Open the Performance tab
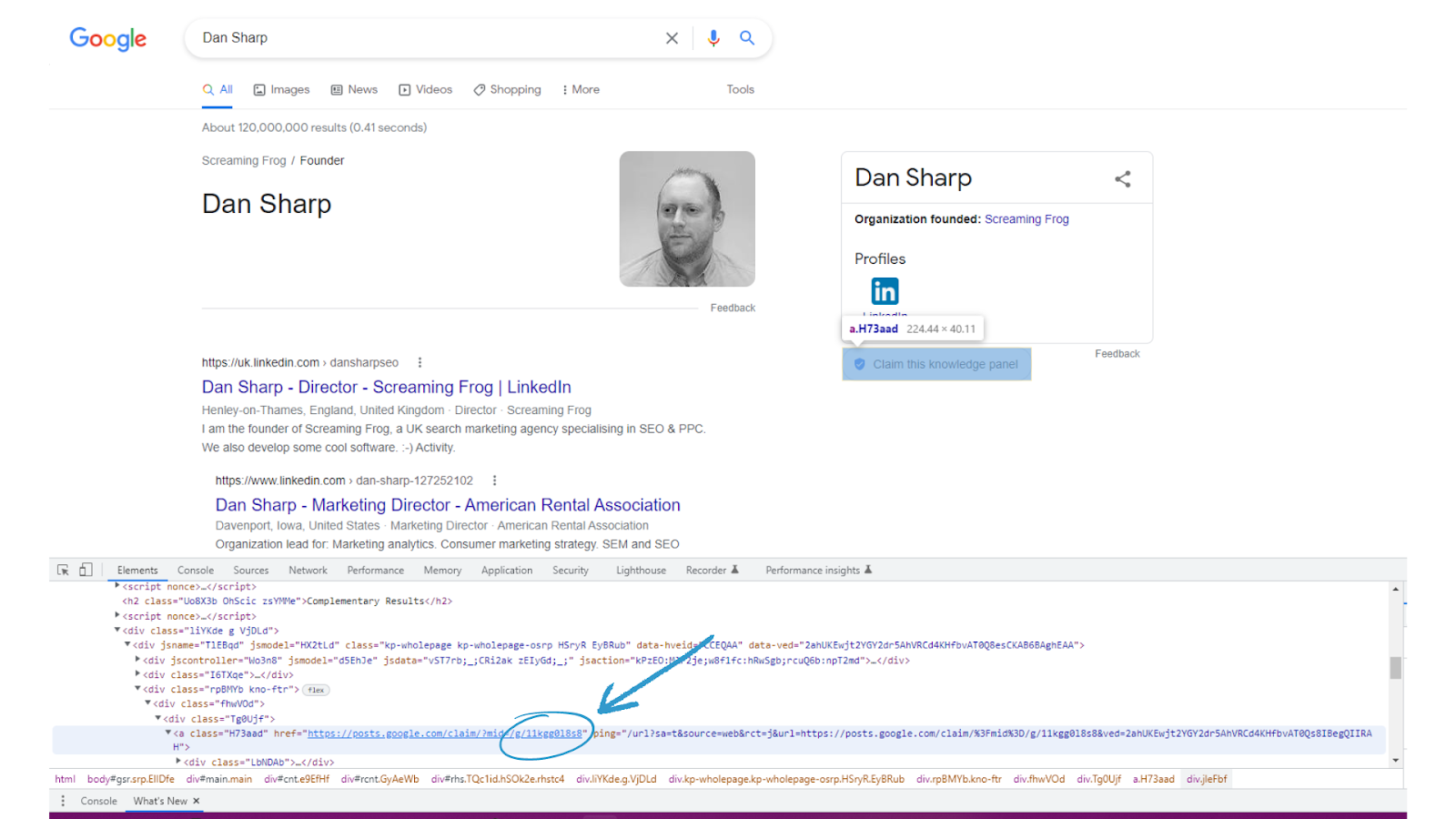The image size is (1456, 819). coord(376,571)
